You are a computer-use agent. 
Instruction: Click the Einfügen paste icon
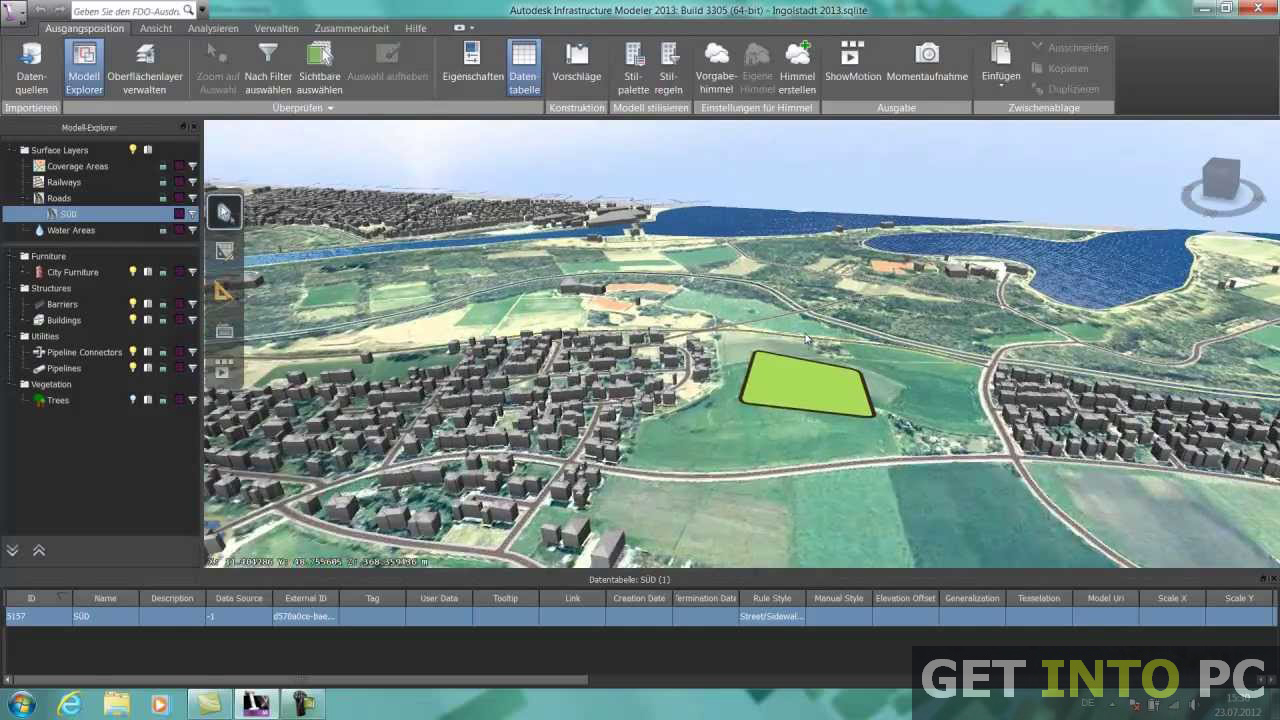1000,53
